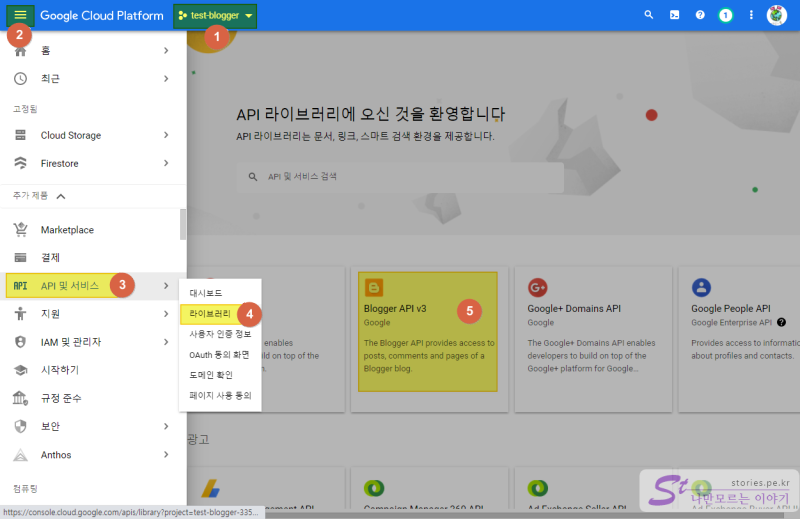Viewport: 800px width, 519px height.
Task: Open the Google People API card
Action: point(739,339)
